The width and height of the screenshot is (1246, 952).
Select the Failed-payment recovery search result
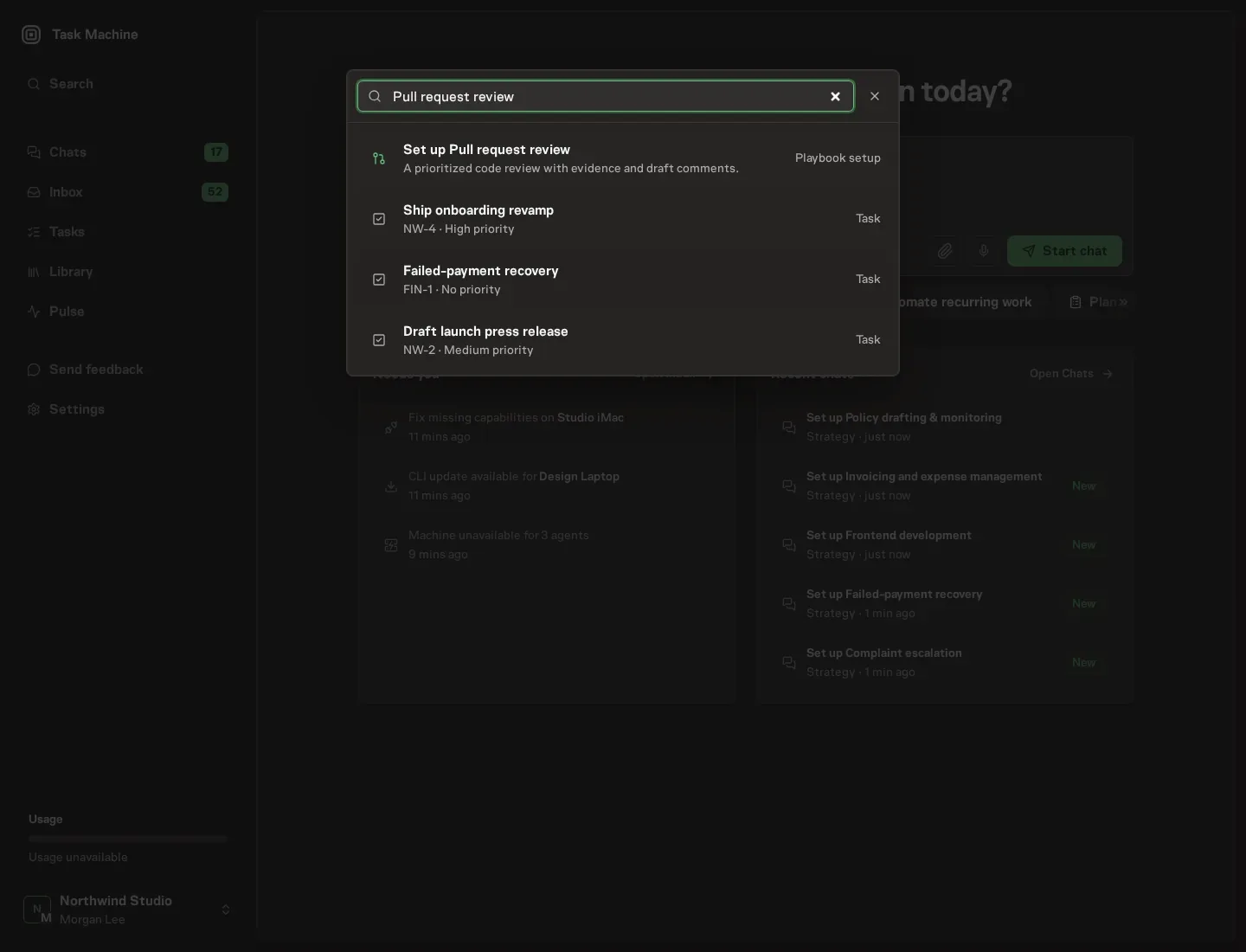click(x=623, y=280)
